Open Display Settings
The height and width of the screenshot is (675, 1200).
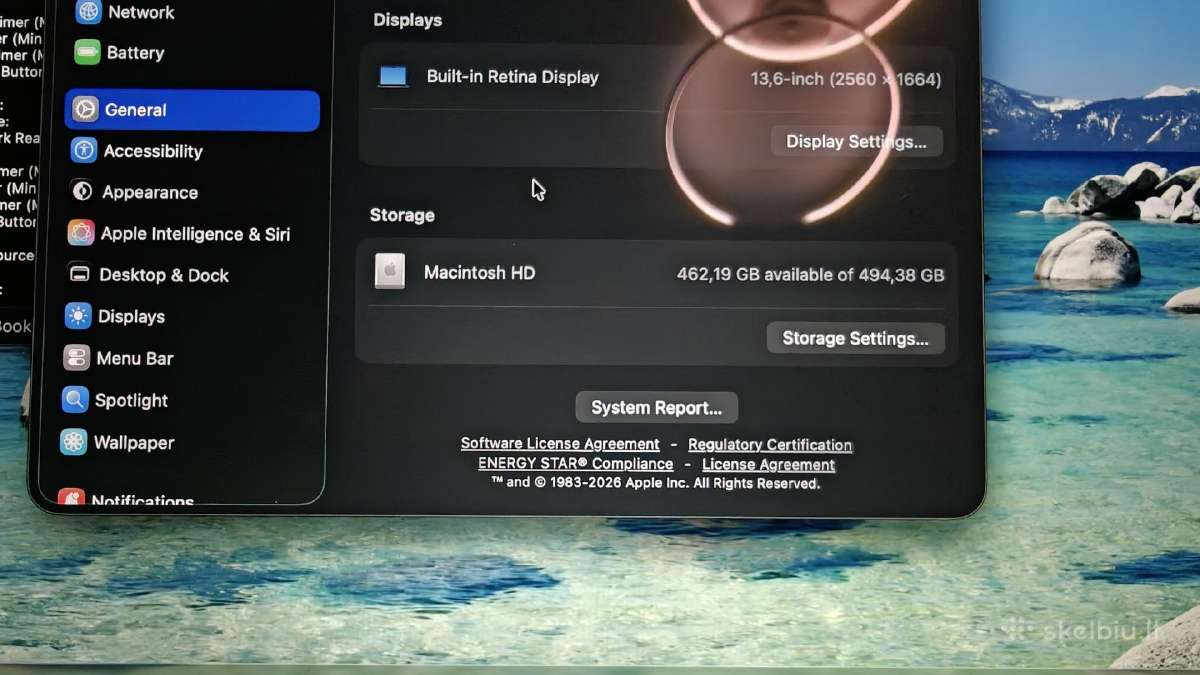click(x=856, y=141)
